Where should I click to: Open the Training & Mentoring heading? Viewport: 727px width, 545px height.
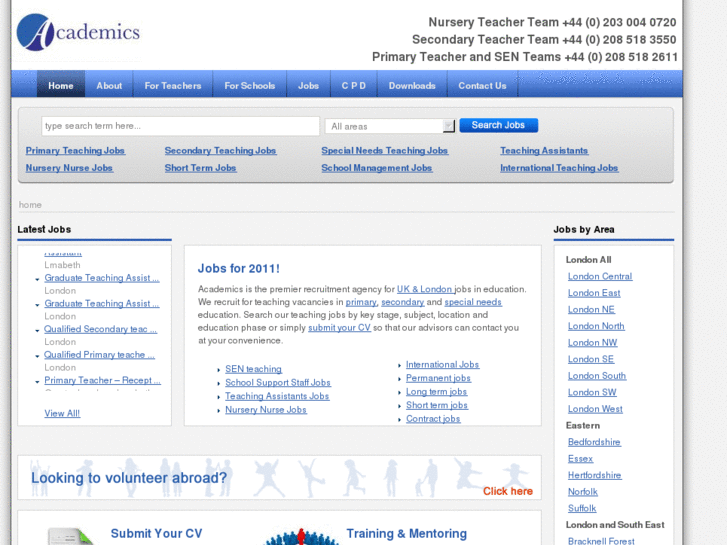[406, 533]
